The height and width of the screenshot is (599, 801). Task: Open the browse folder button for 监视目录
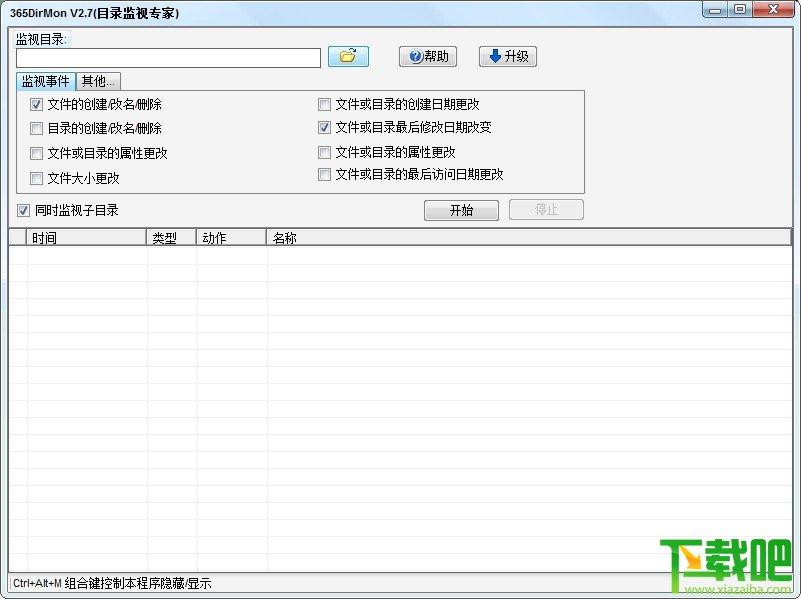point(348,57)
